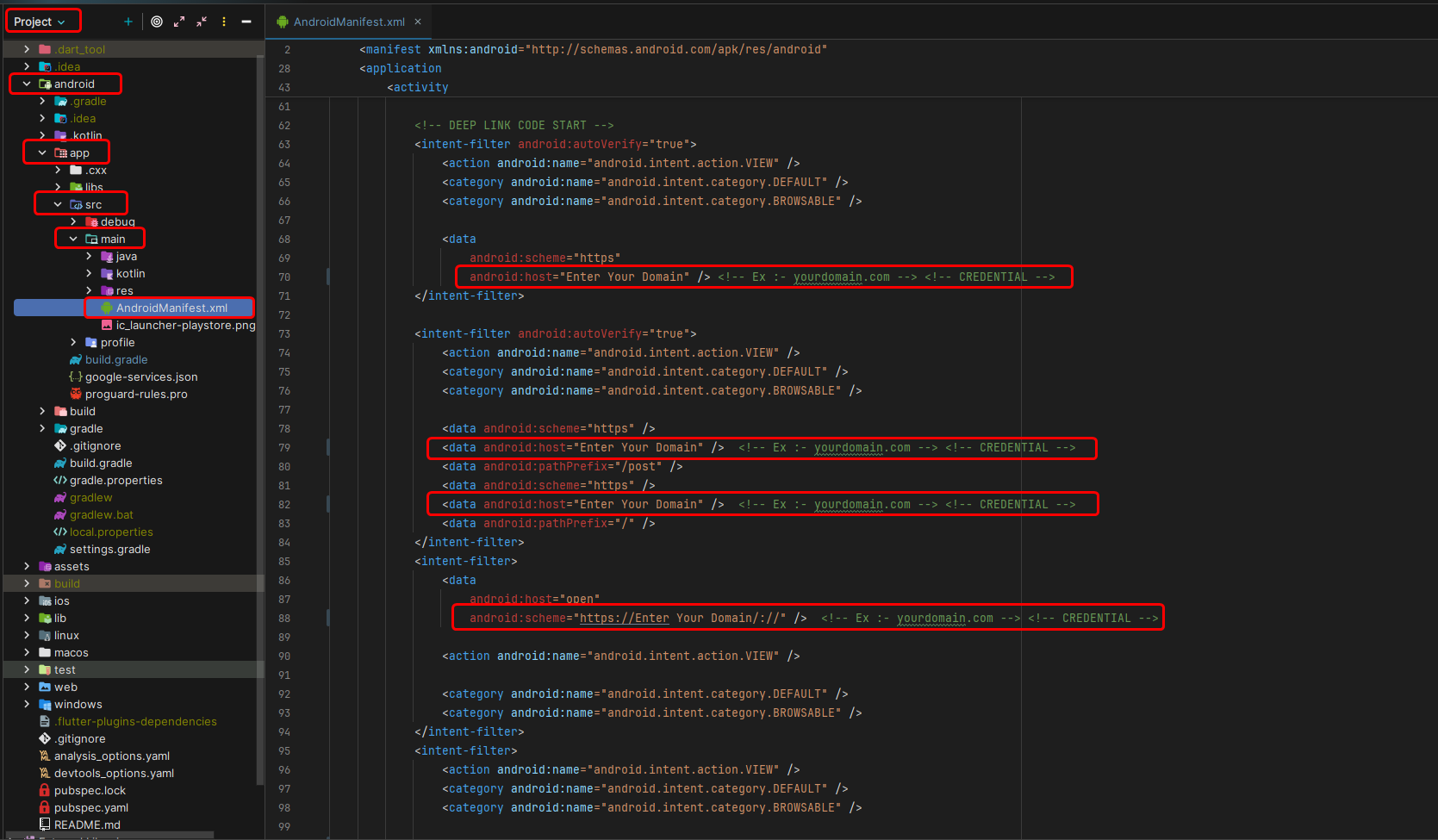
Task: Open pubspec.yaml from the project tree
Action: tap(91, 807)
